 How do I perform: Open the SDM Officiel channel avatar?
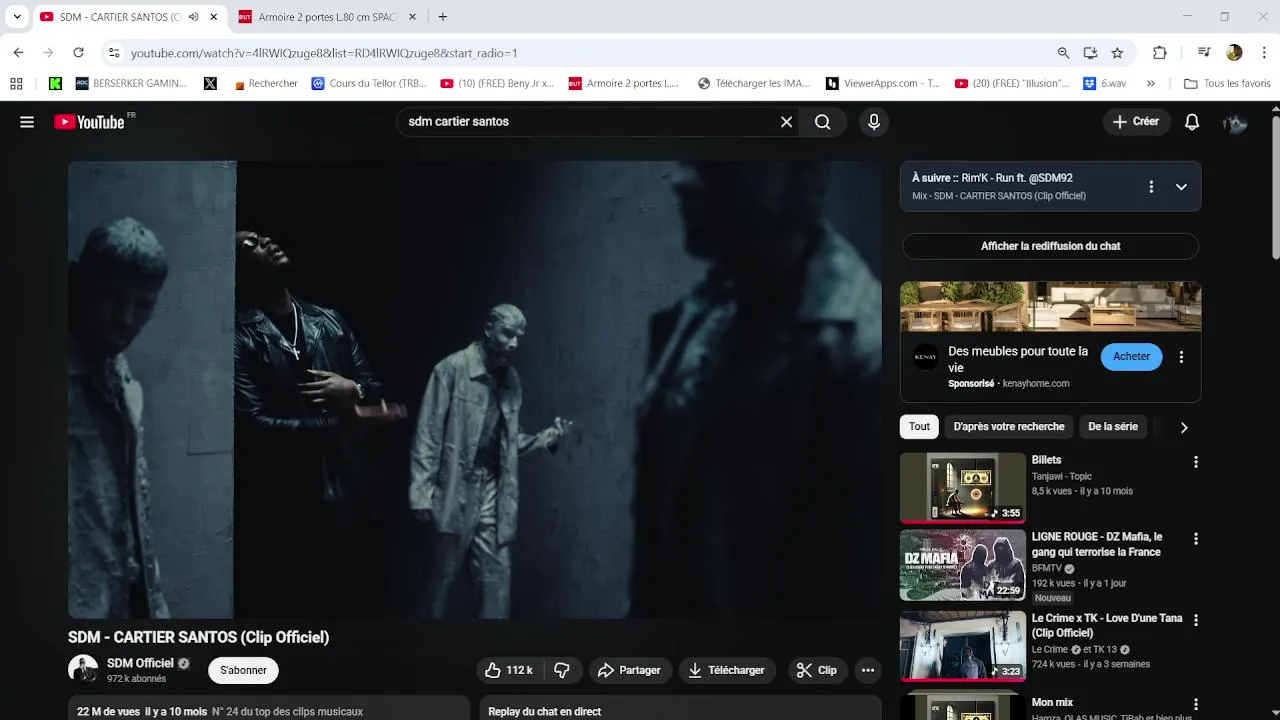[83, 670]
